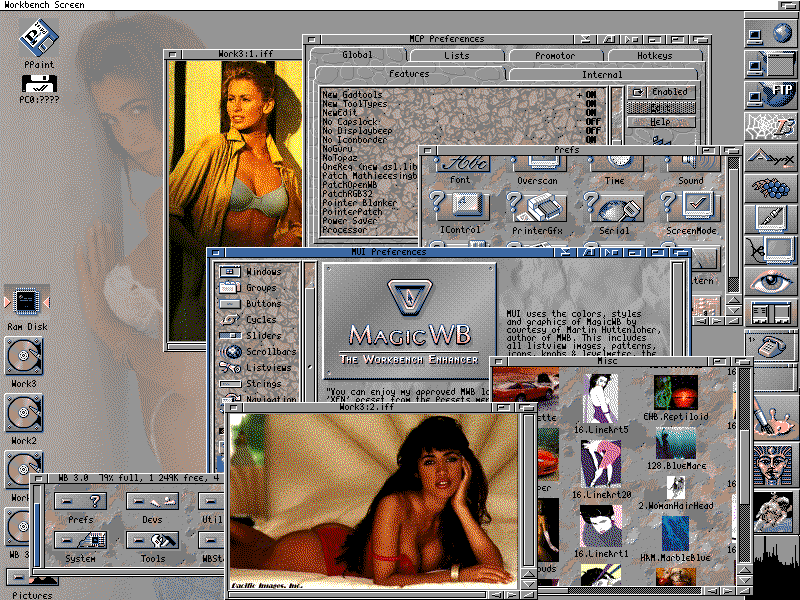Open the Serial preferences icon

pyautogui.click(x=614, y=206)
